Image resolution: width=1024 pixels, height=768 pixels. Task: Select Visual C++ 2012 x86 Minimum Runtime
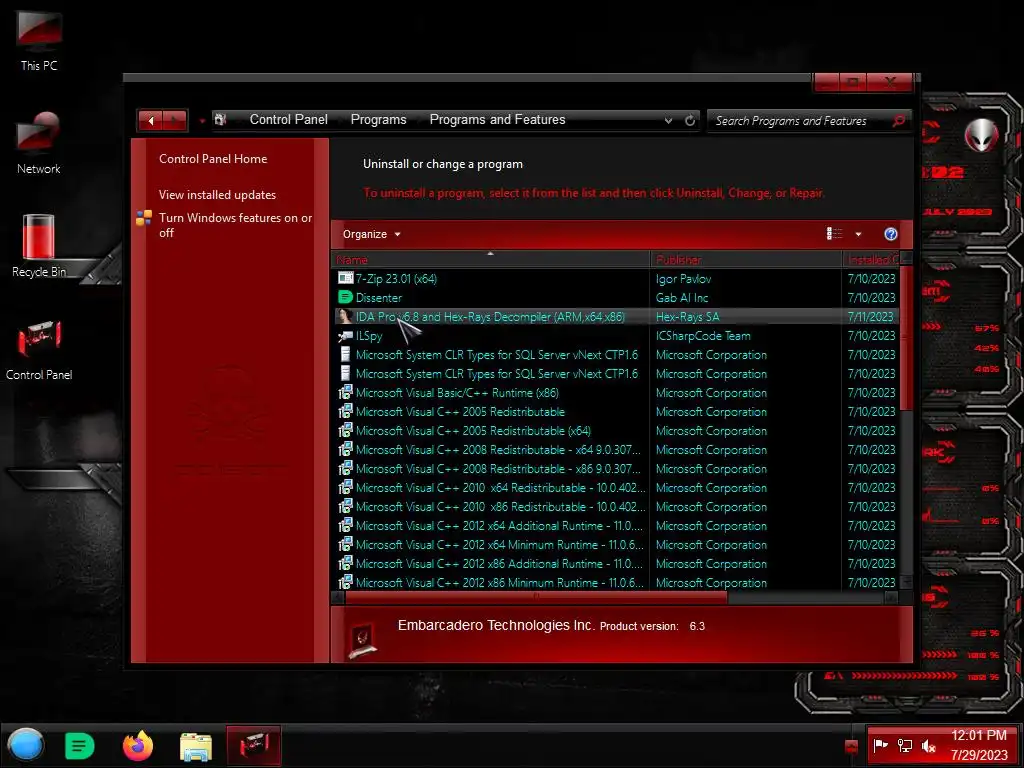pos(499,582)
